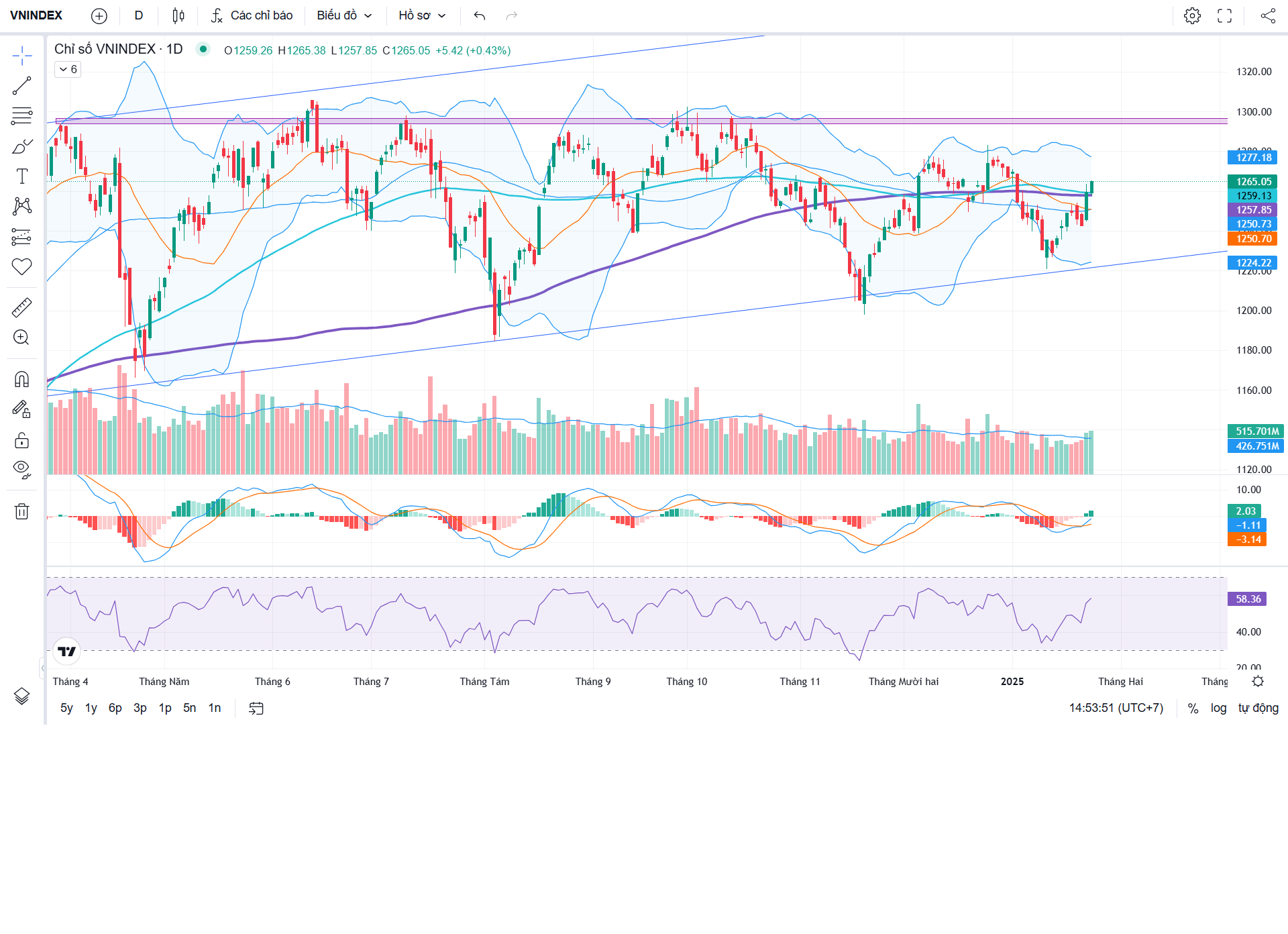
Task: Select the 1y time range
Action: [x=91, y=708]
